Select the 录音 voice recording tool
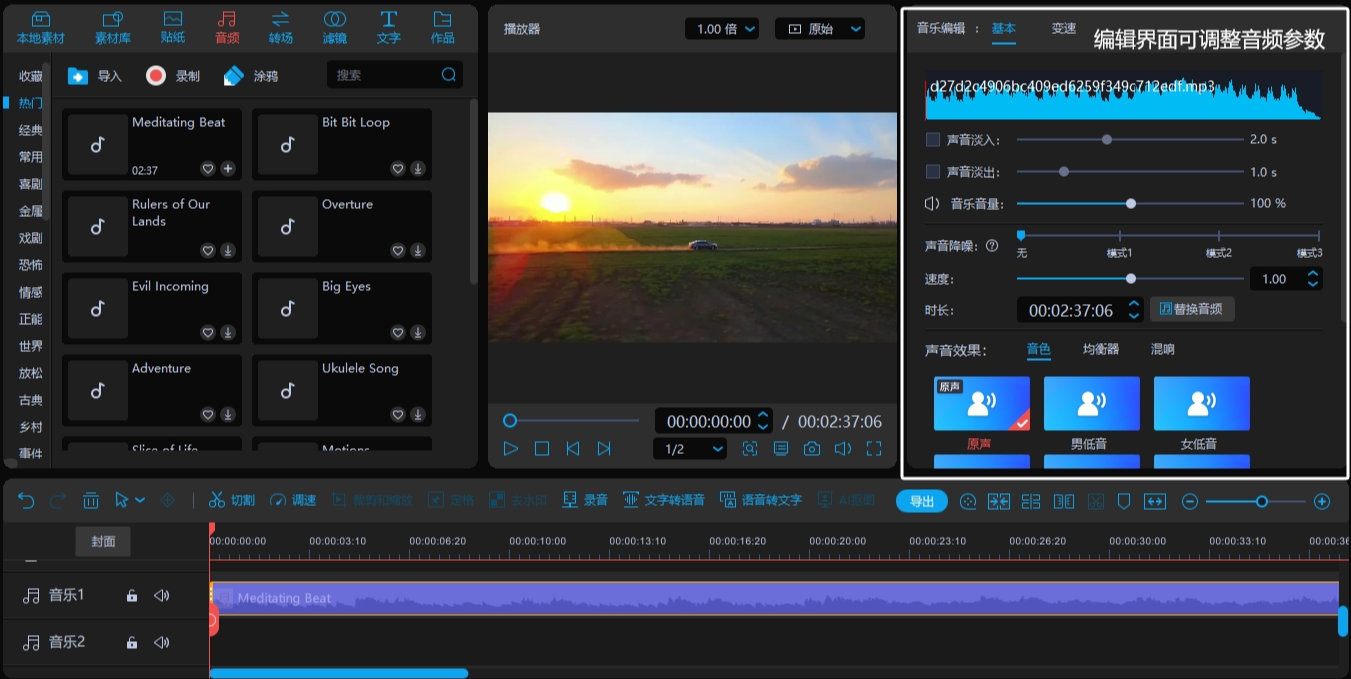1351x679 pixels. point(585,500)
